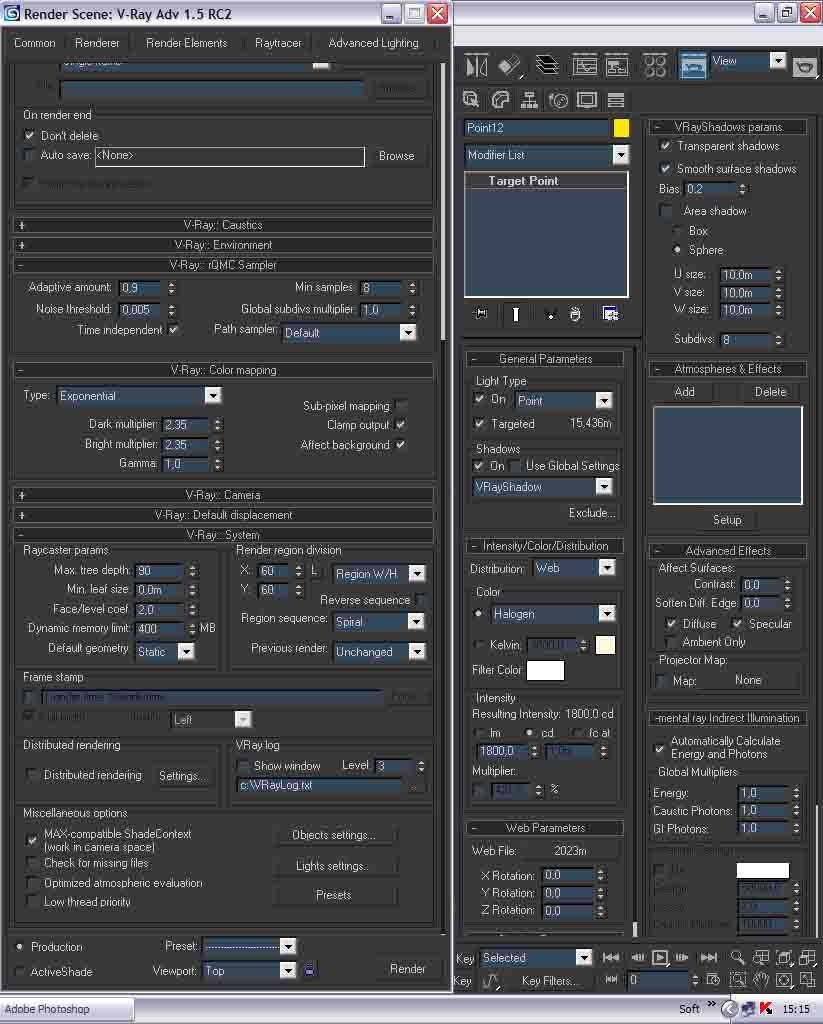823x1024 pixels.
Task: Open the Layer Manager icon
Action: tap(547, 65)
